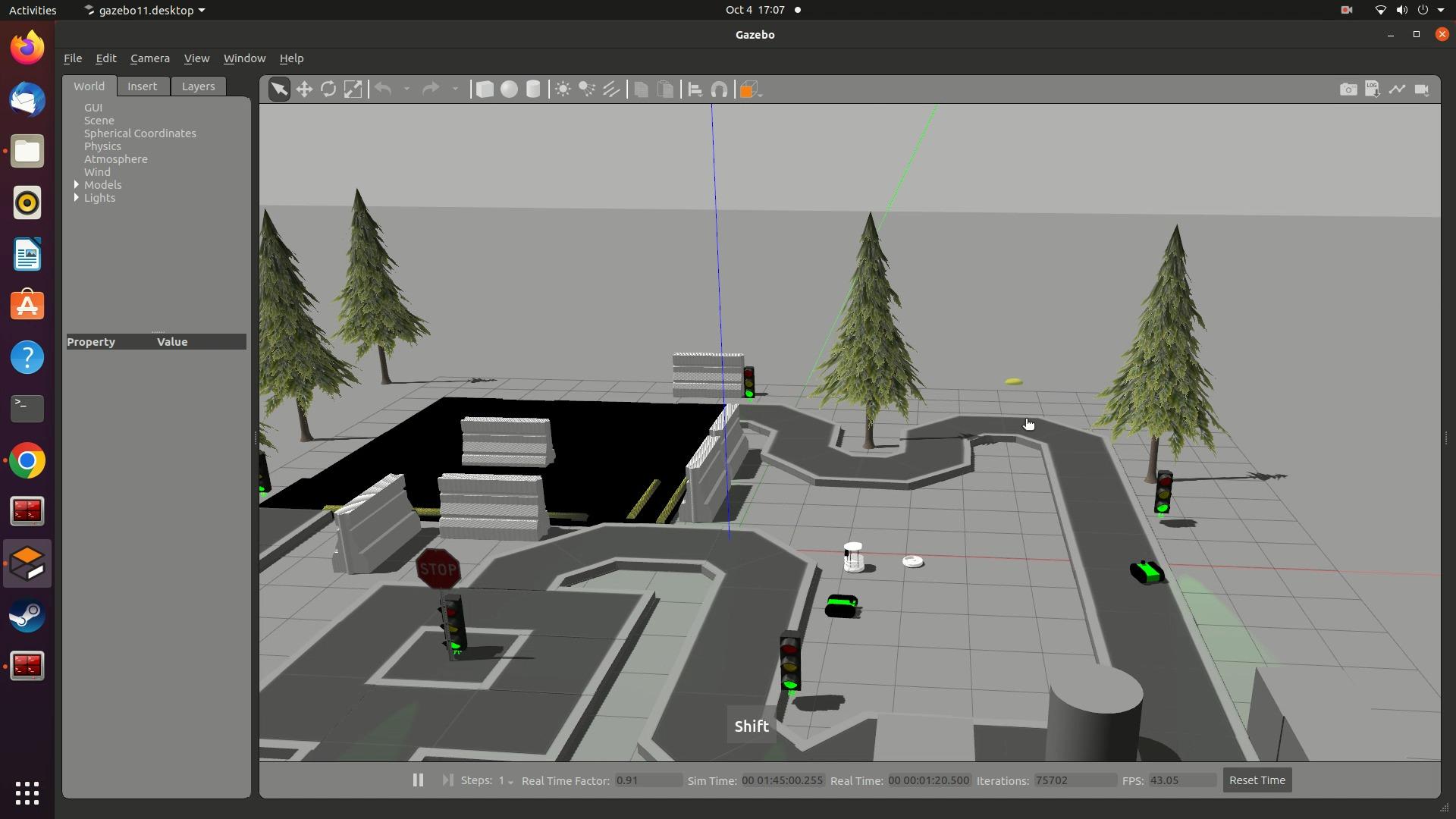Add a point light
The height and width of the screenshot is (819, 1456).
[563, 89]
